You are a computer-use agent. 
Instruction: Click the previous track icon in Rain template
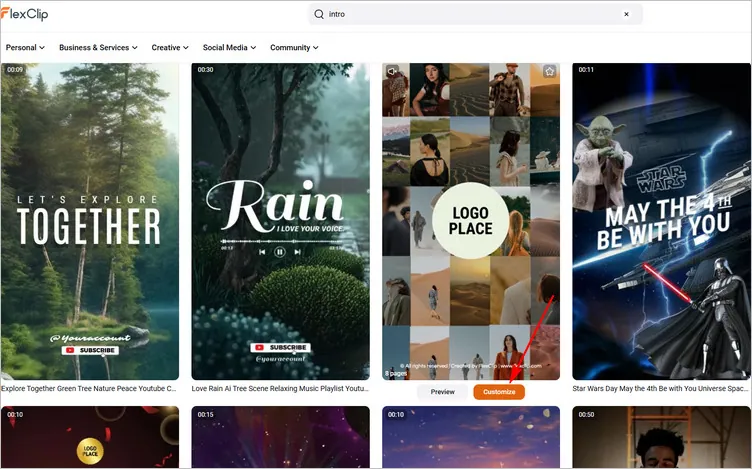coord(262,252)
